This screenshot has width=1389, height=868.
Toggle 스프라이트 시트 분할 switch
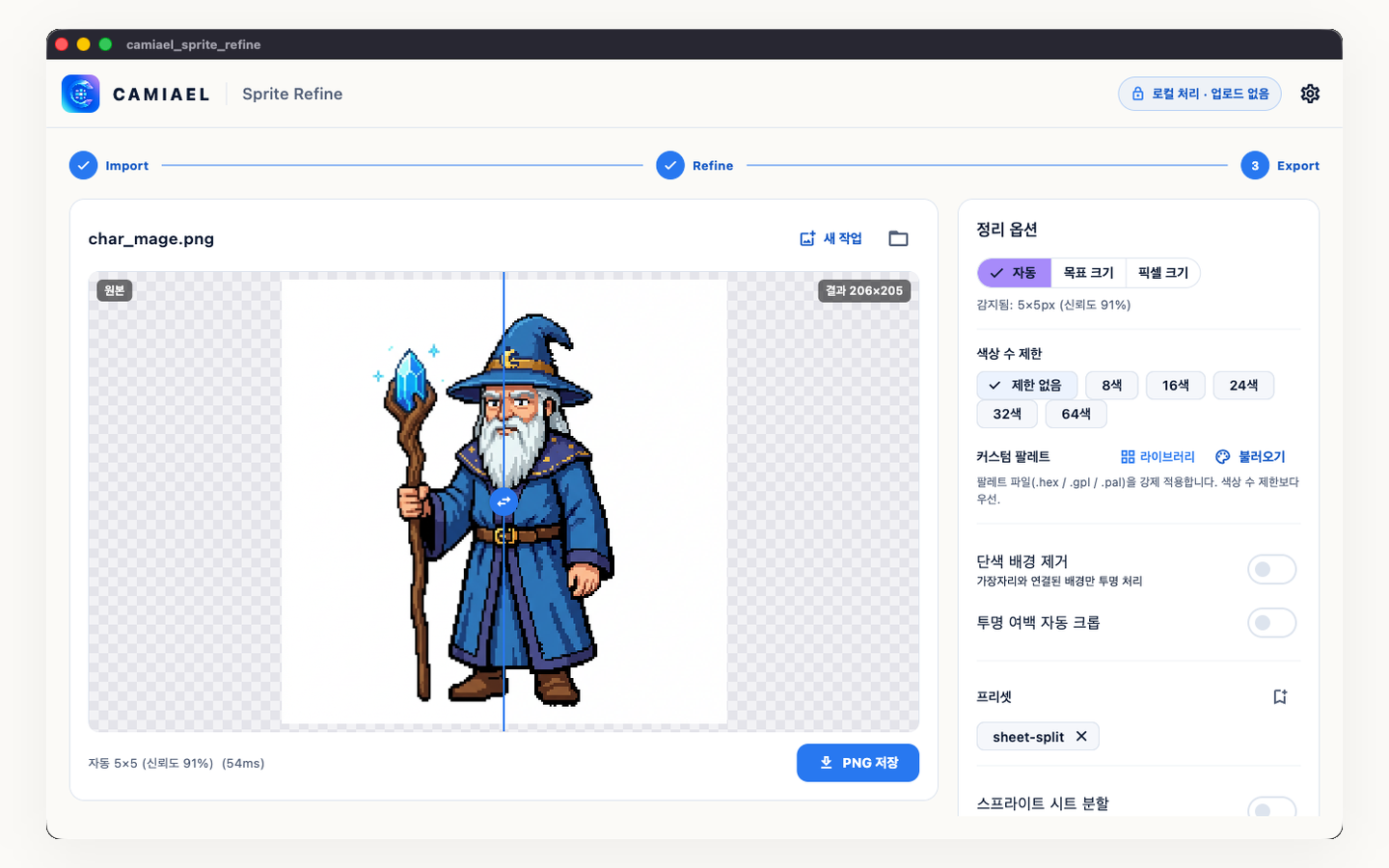point(1271,806)
